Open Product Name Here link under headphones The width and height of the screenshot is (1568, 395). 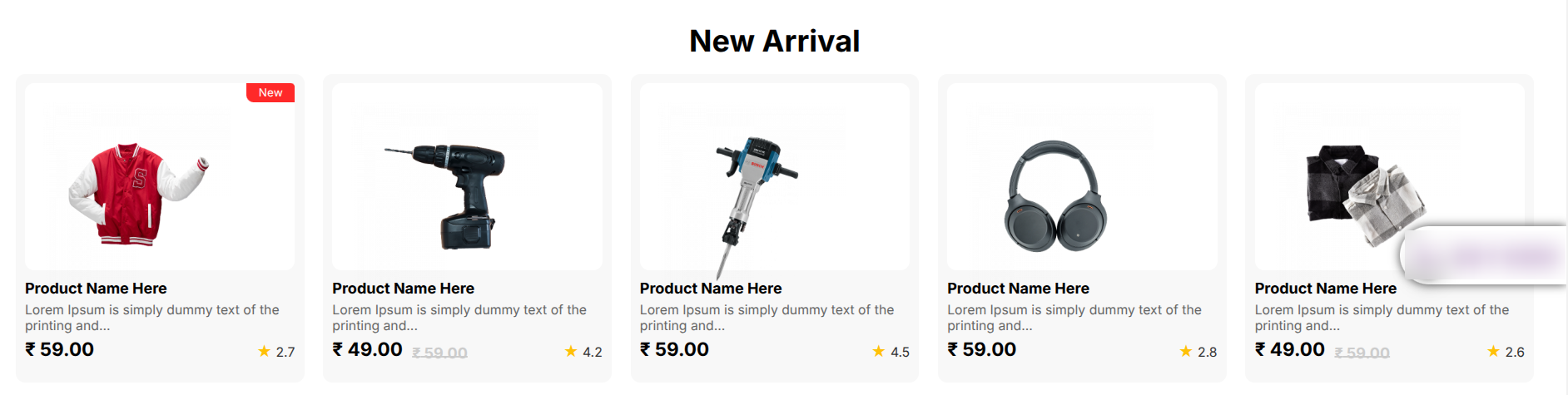click(x=1018, y=289)
